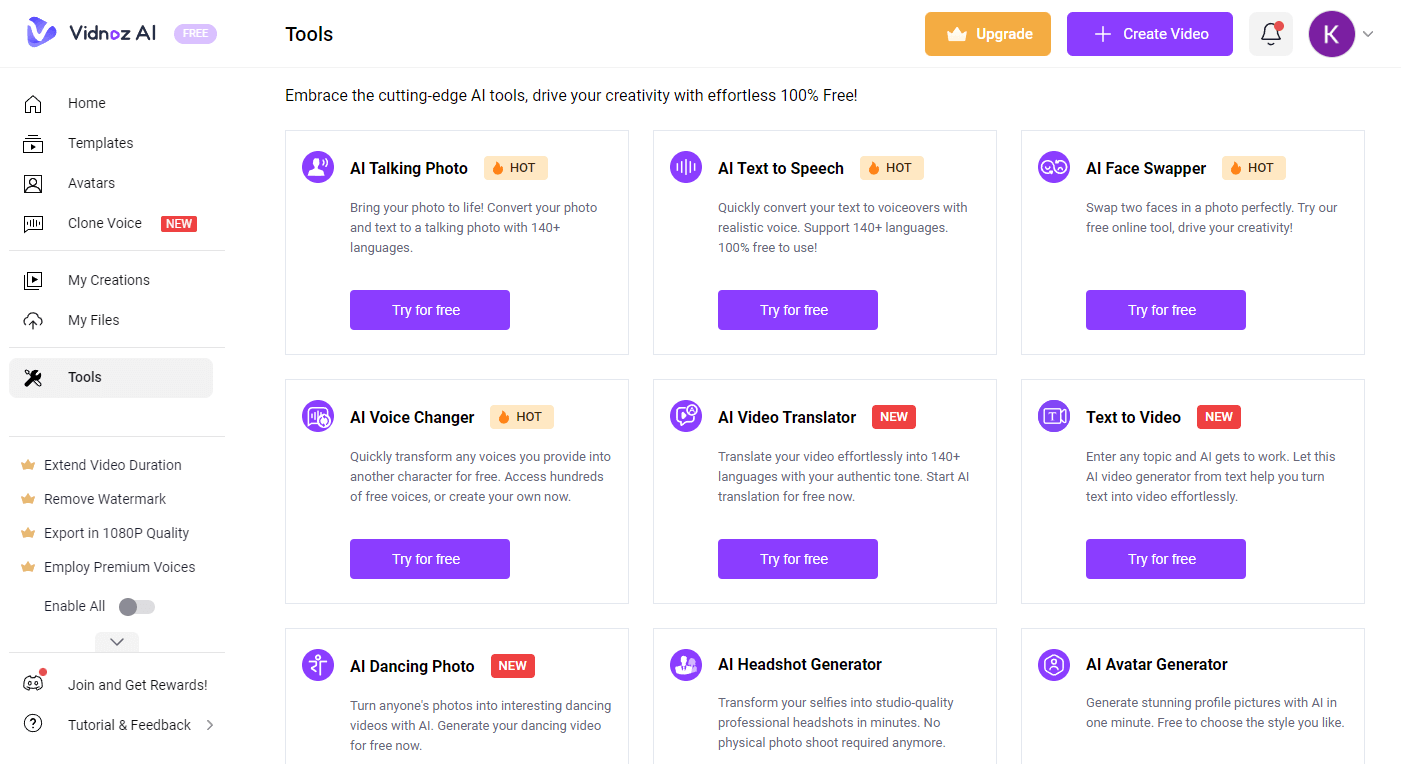Click the AI Text to Speech waveform icon
The image size is (1401, 764).
click(686, 167)
